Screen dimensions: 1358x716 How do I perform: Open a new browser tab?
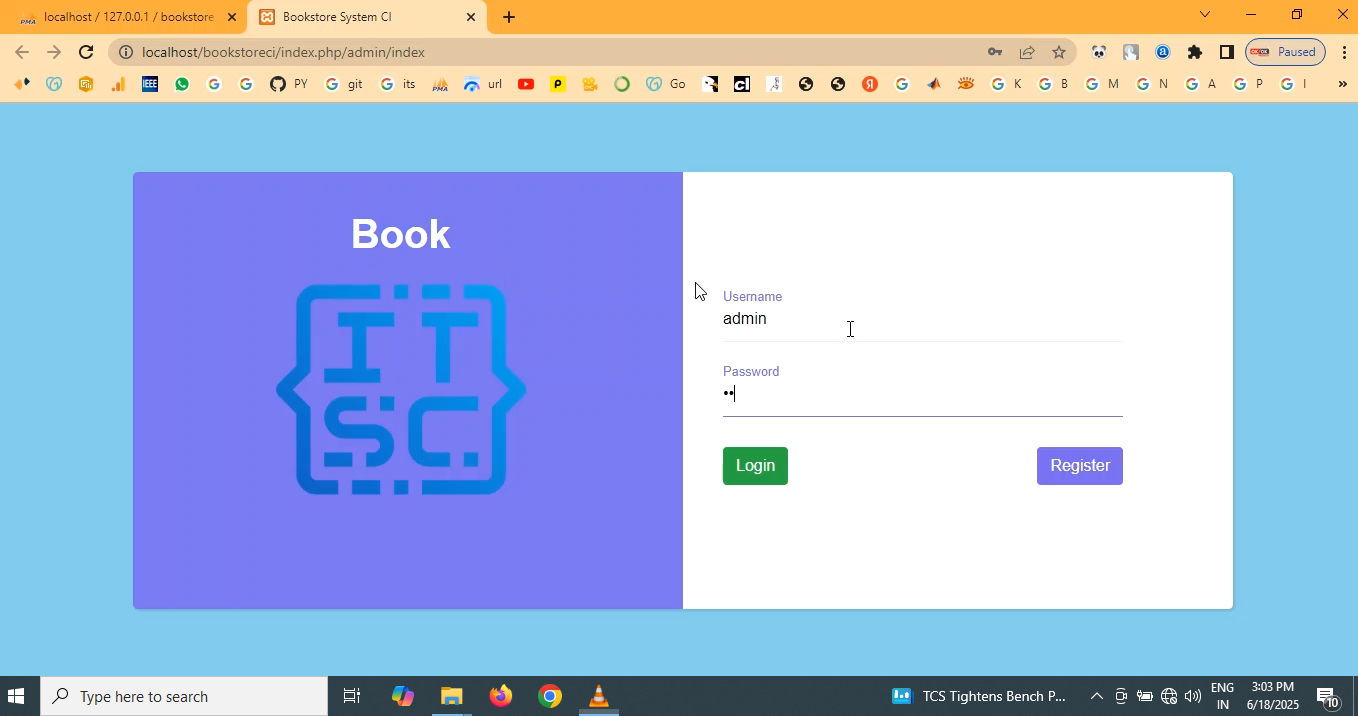point(509,17)
